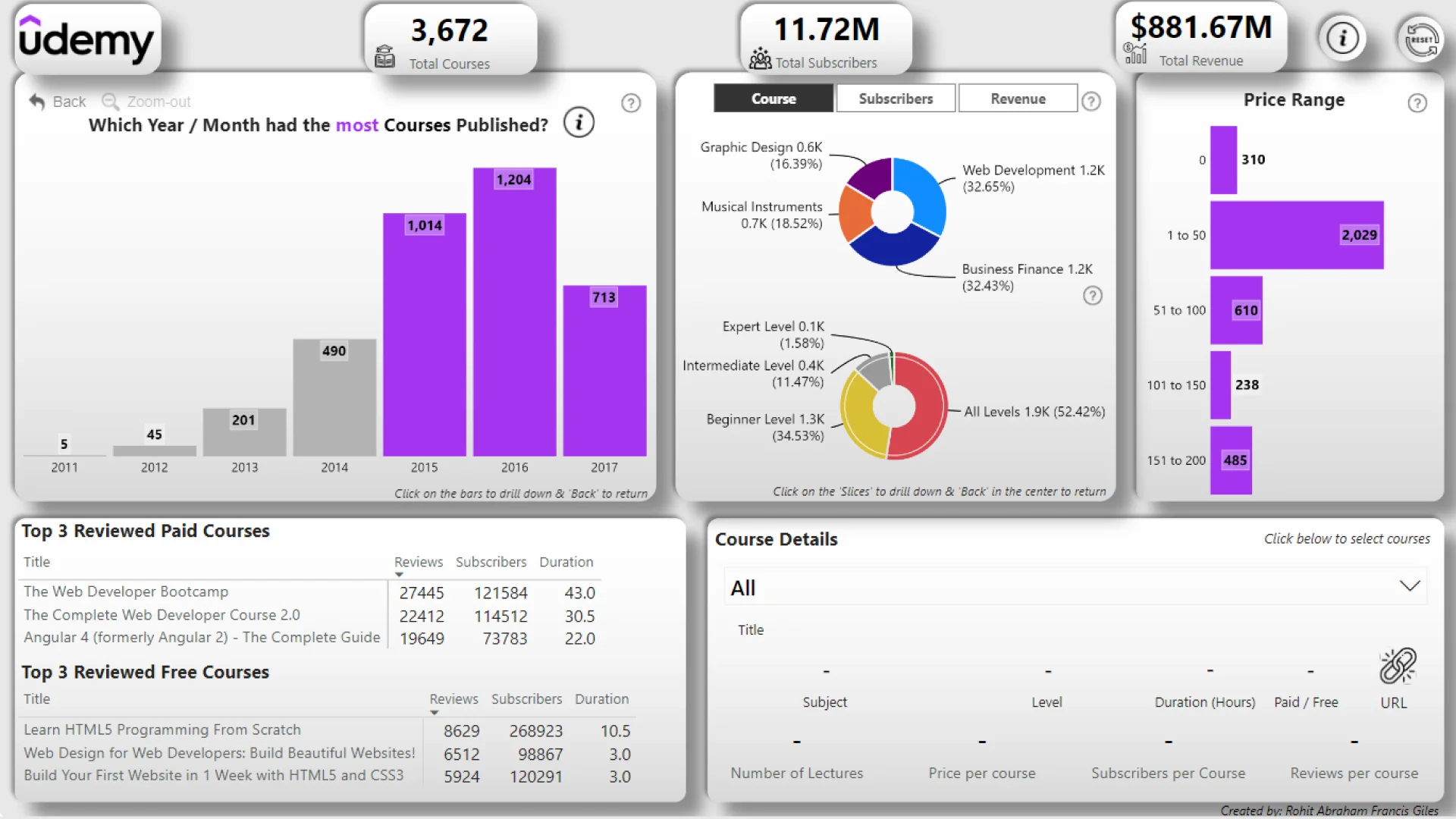
Task: Click the Udemy logo
Action: [x=86, y=39]
